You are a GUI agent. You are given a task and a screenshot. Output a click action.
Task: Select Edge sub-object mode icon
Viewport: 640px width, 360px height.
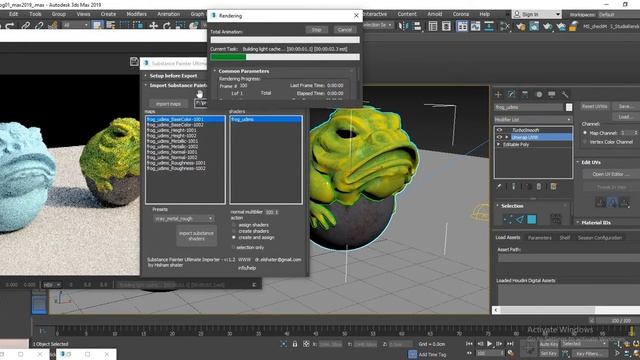[x=519, y=220]
